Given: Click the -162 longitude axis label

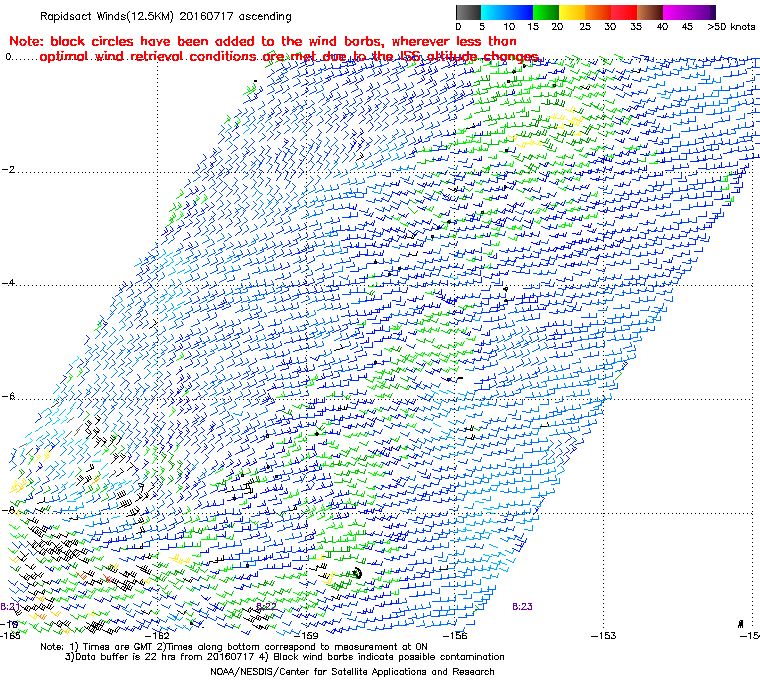Looking at the screenshot, I should tap(157, 635).
